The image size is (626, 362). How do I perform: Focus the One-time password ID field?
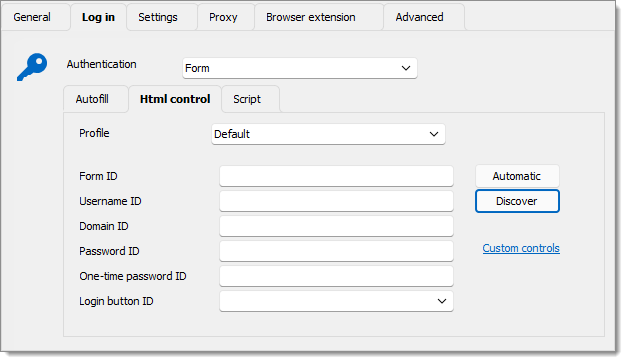[336, 276]
